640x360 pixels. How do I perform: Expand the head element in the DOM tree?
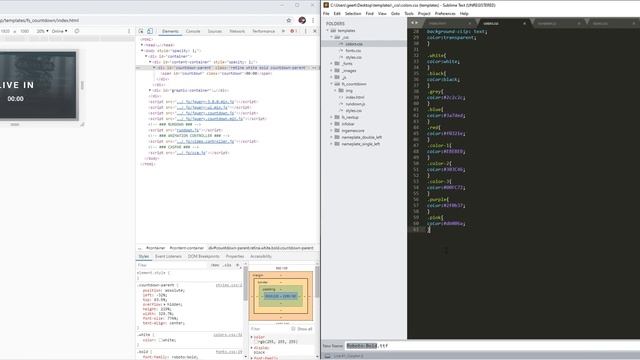point(142,45)
